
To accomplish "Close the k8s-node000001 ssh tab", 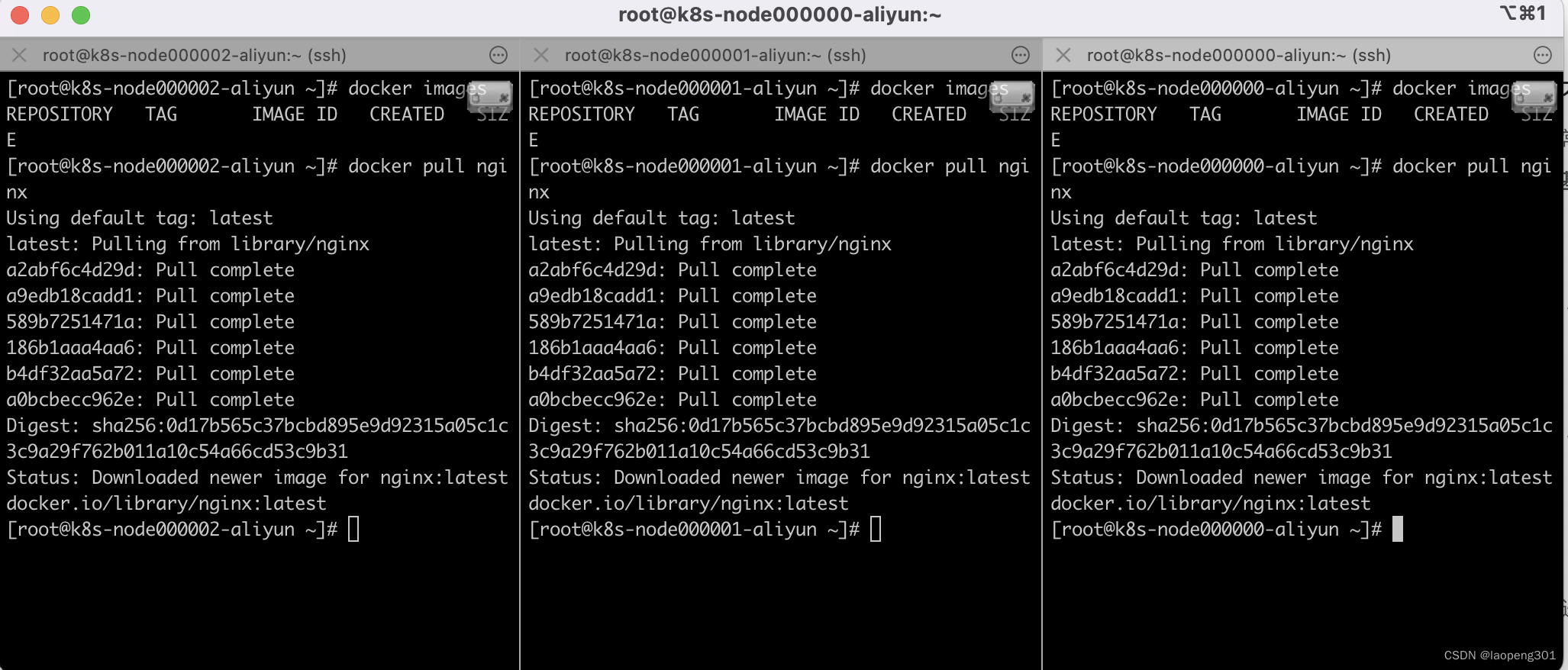I will pos(541,55).
